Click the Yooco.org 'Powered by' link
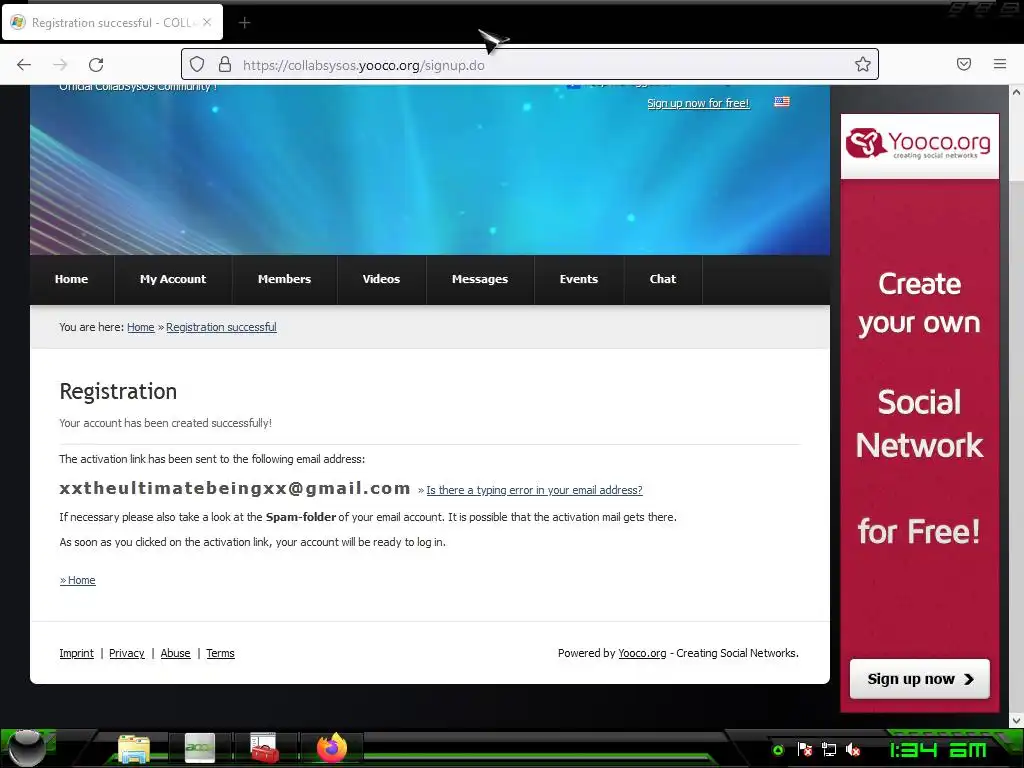1024x768 pixels. [x=643, y=653]
